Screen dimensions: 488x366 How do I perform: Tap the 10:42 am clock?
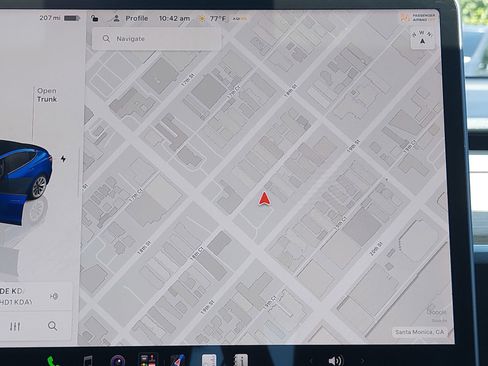174,18
